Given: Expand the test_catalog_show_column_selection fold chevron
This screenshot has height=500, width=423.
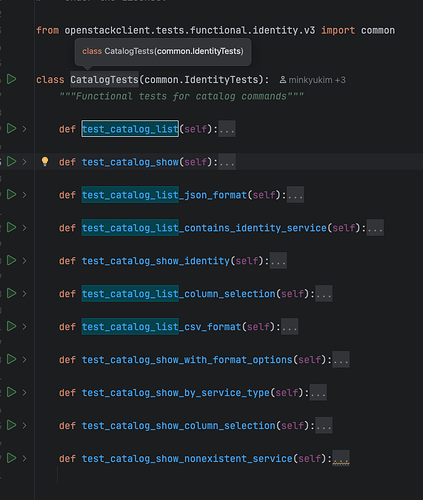Looking at the screenshot, I should click(x=24, y=426).
